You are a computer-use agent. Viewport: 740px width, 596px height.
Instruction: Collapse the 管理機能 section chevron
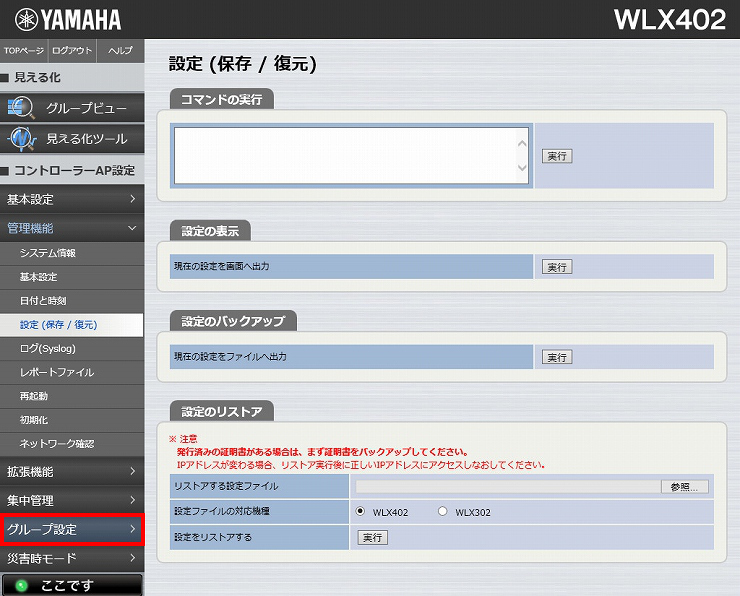pyautogui.click(x=133, y=228)
